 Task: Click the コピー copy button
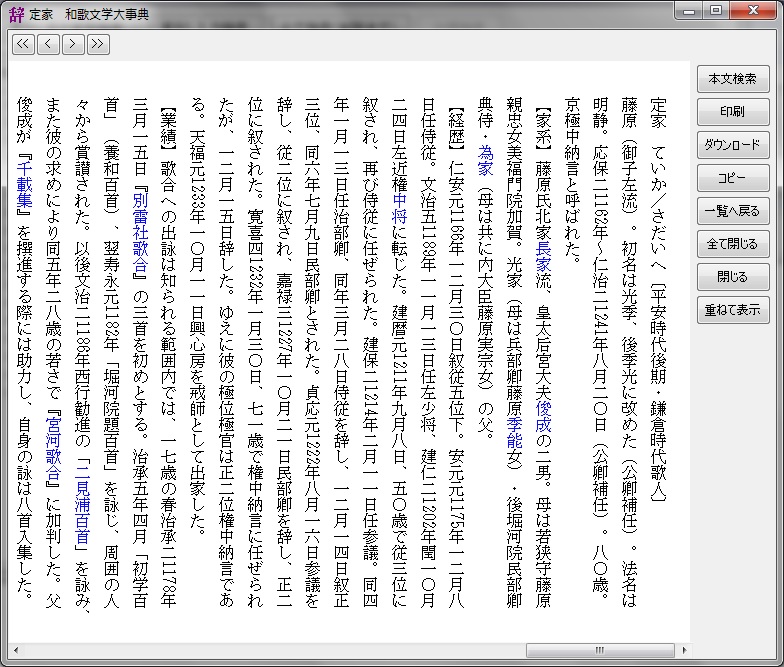[733, 178]
